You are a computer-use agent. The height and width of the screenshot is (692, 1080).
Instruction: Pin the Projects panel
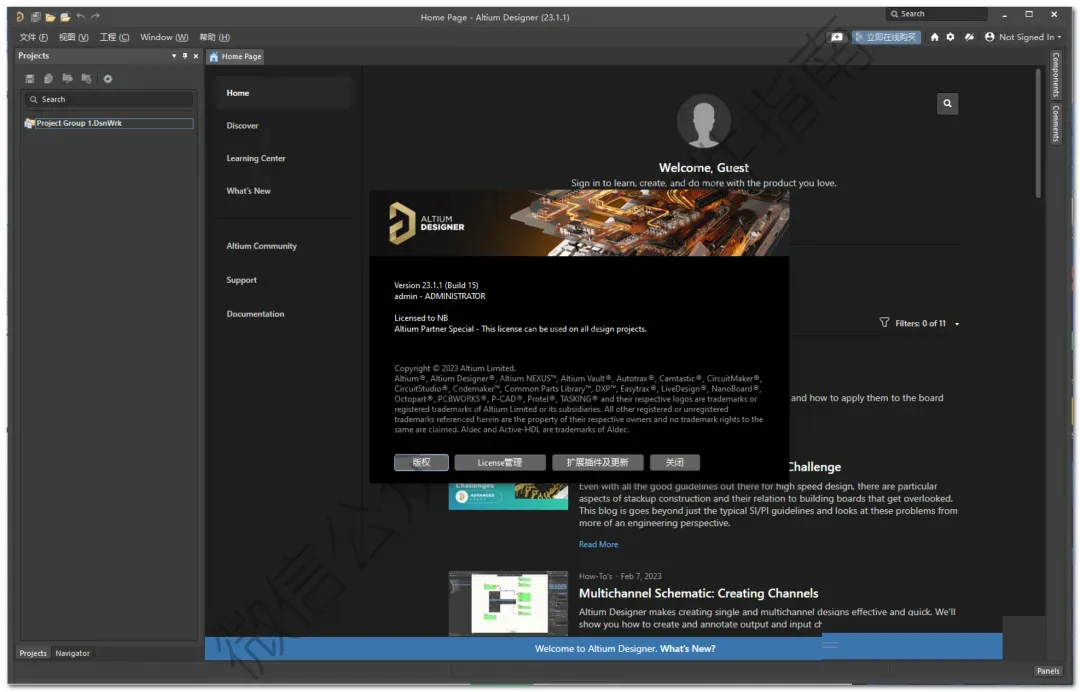coord(185,56)
